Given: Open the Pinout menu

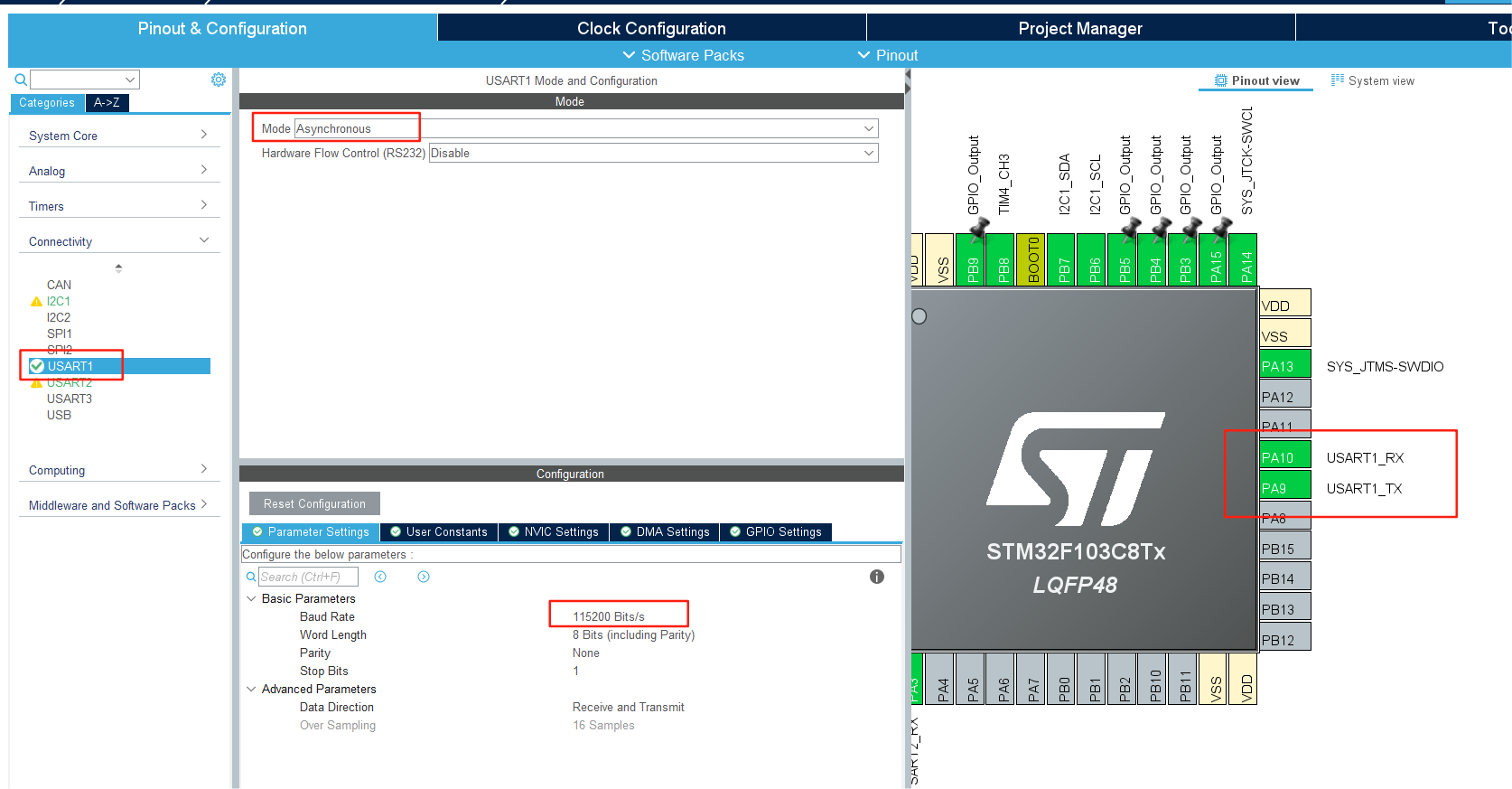Looking at the screenshot, I should [888, 55].
